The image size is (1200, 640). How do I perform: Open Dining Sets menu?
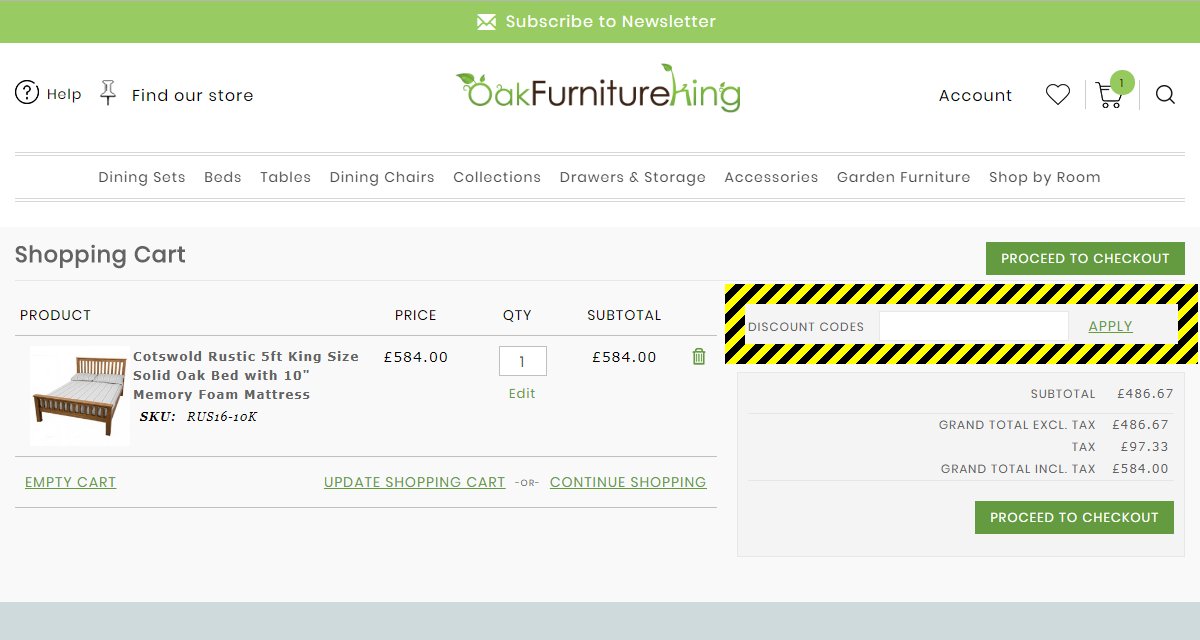(142, 177)
